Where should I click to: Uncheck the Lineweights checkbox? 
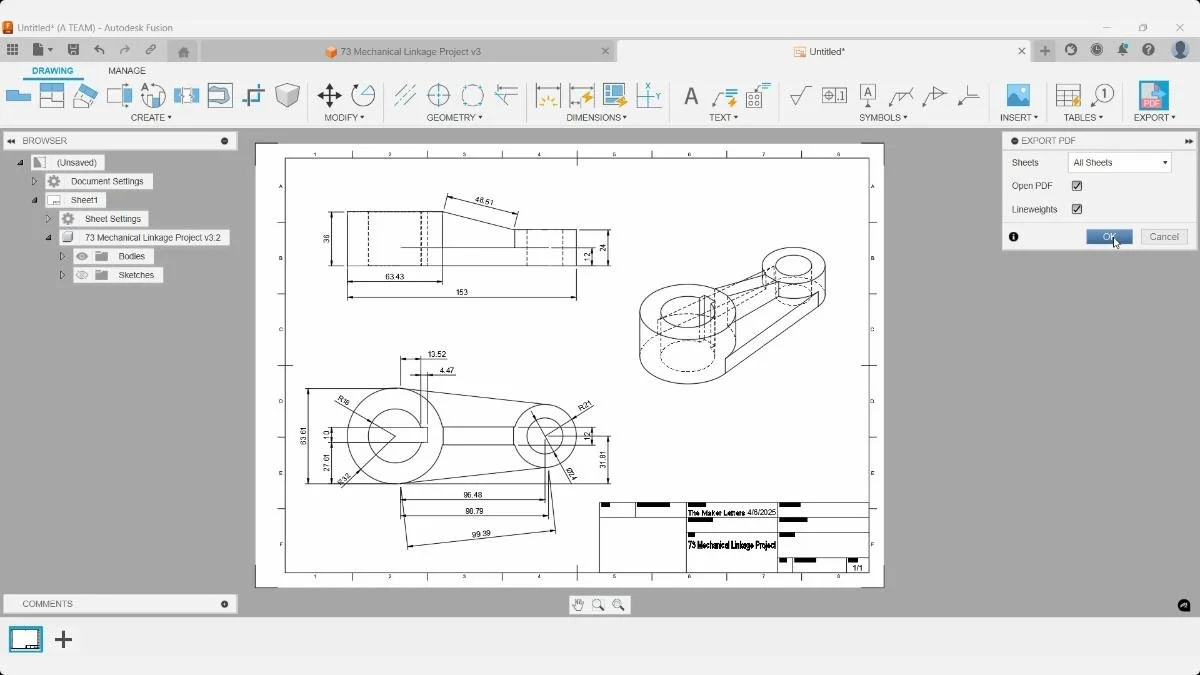click(1077, 209)
